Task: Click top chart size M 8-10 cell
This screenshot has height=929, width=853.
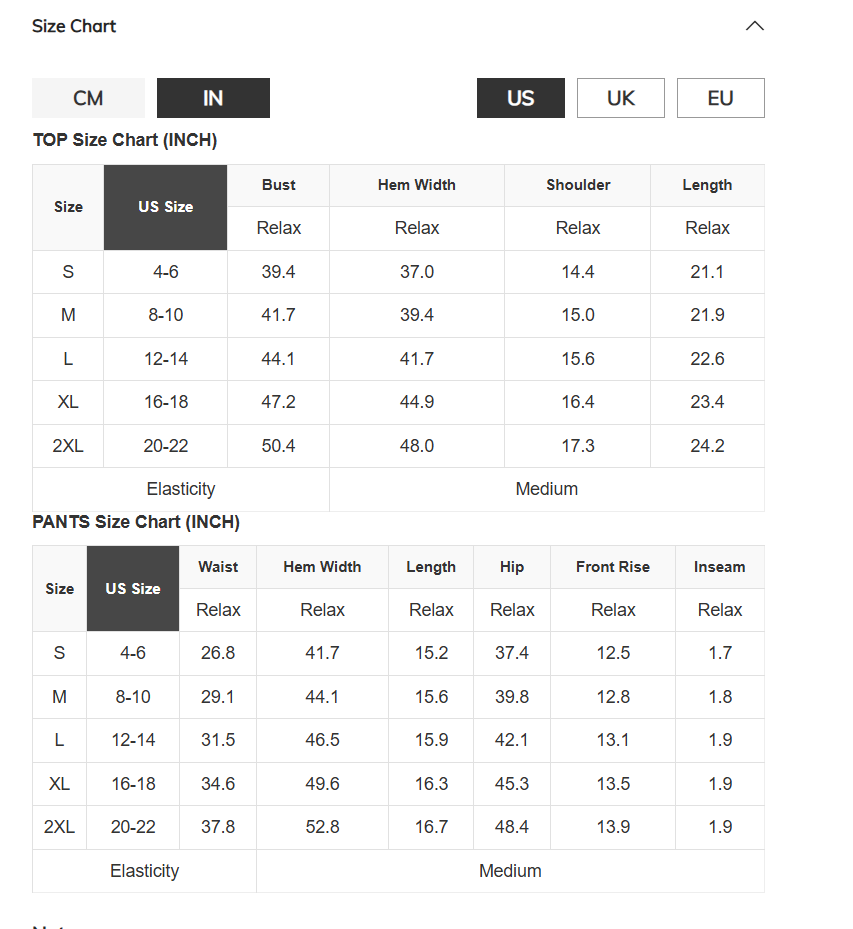Action: tap(165, 315)
